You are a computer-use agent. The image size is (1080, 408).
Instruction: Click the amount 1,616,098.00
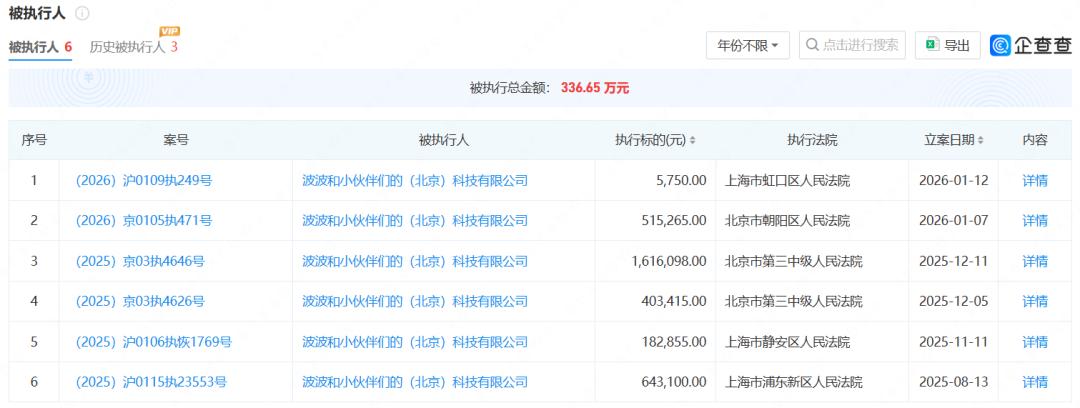[668, 261]
